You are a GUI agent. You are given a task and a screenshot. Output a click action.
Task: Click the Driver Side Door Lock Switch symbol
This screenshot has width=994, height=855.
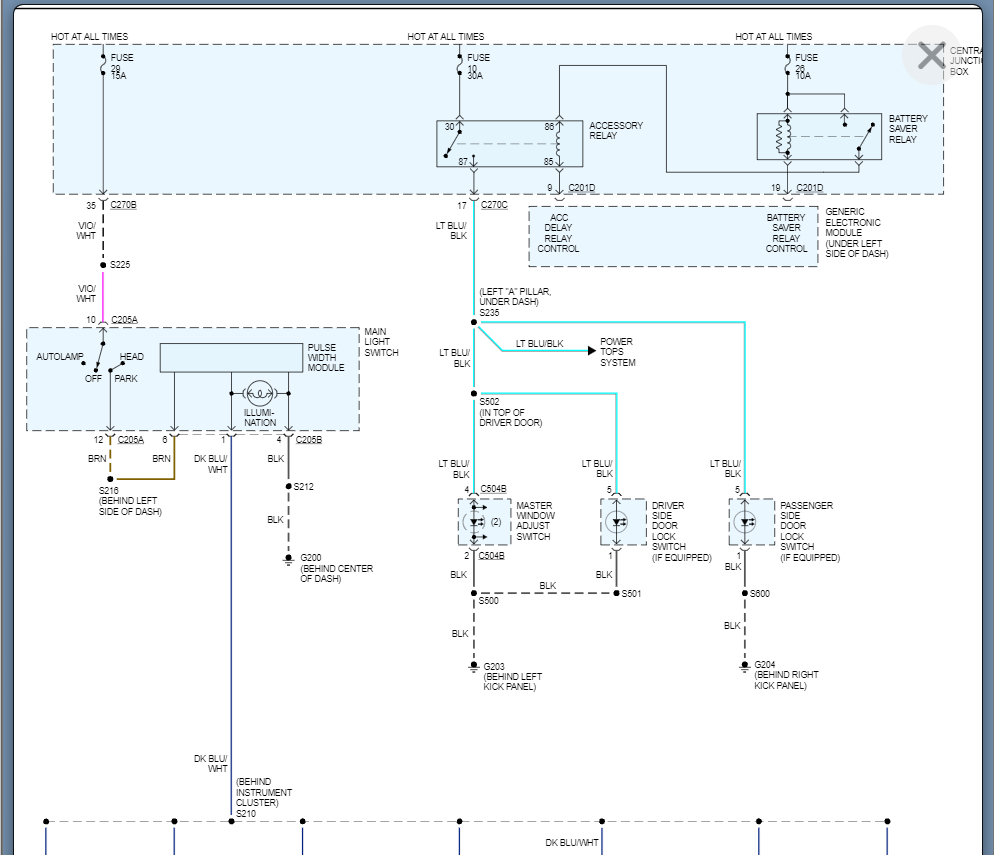click(x=617, y=522)
